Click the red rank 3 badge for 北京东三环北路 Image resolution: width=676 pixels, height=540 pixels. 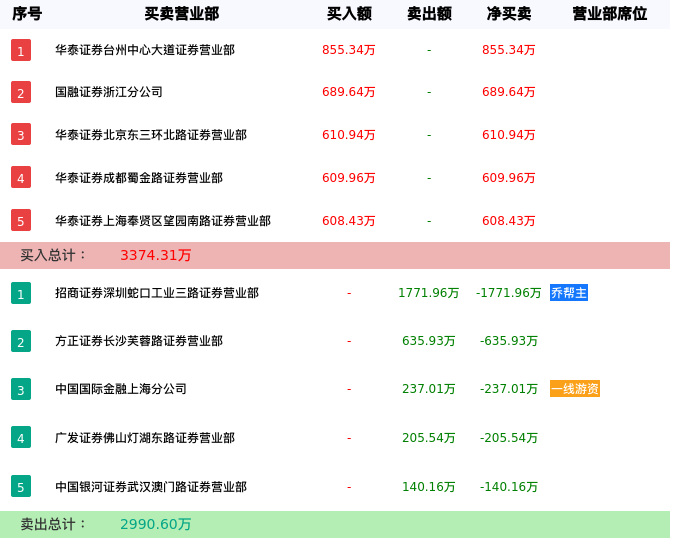(21, 134)
